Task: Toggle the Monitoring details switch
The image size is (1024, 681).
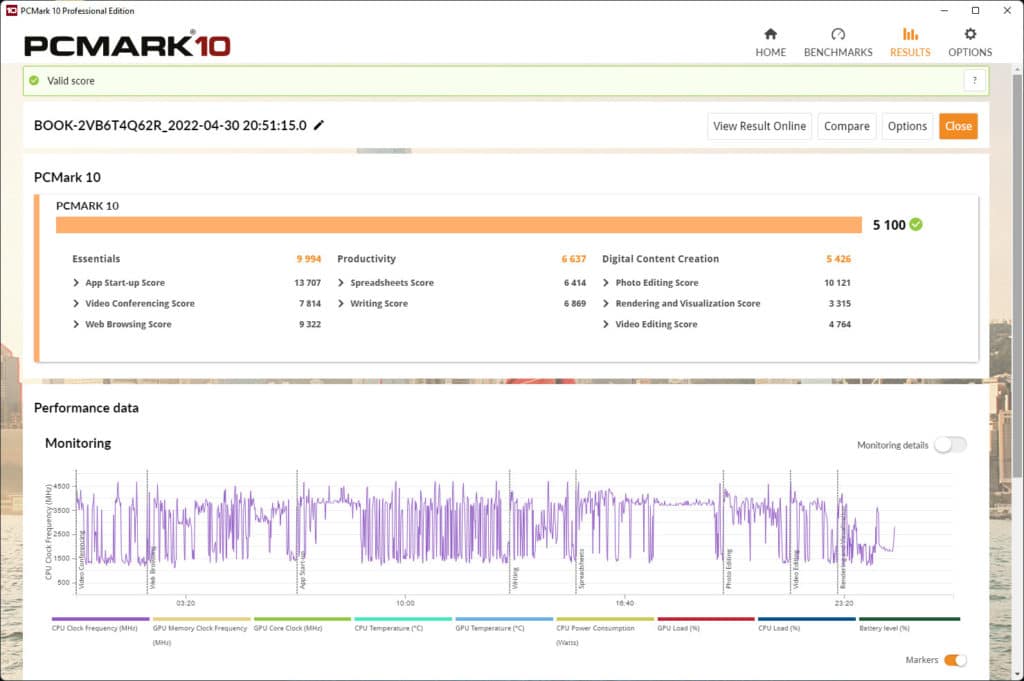Action: click(950, 445)
